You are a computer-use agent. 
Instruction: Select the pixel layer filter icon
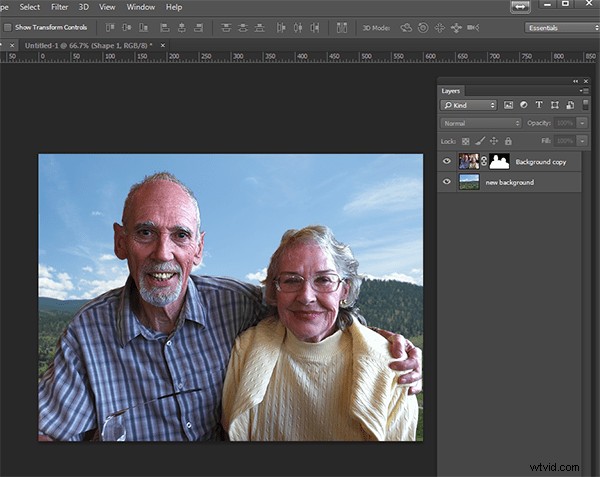pyautogui.click(x=508, y=105)
